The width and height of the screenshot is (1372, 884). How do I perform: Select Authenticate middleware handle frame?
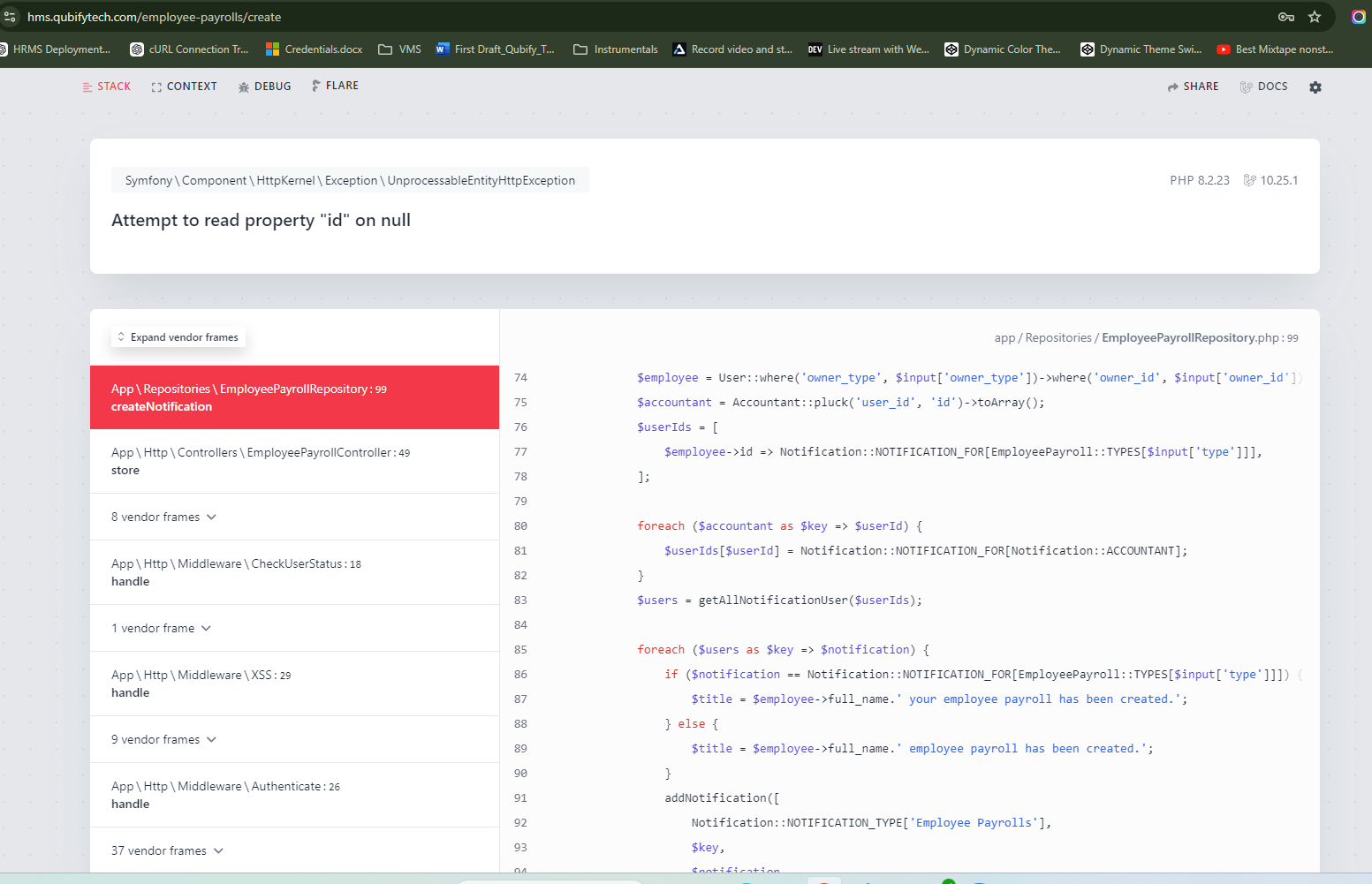294,795
